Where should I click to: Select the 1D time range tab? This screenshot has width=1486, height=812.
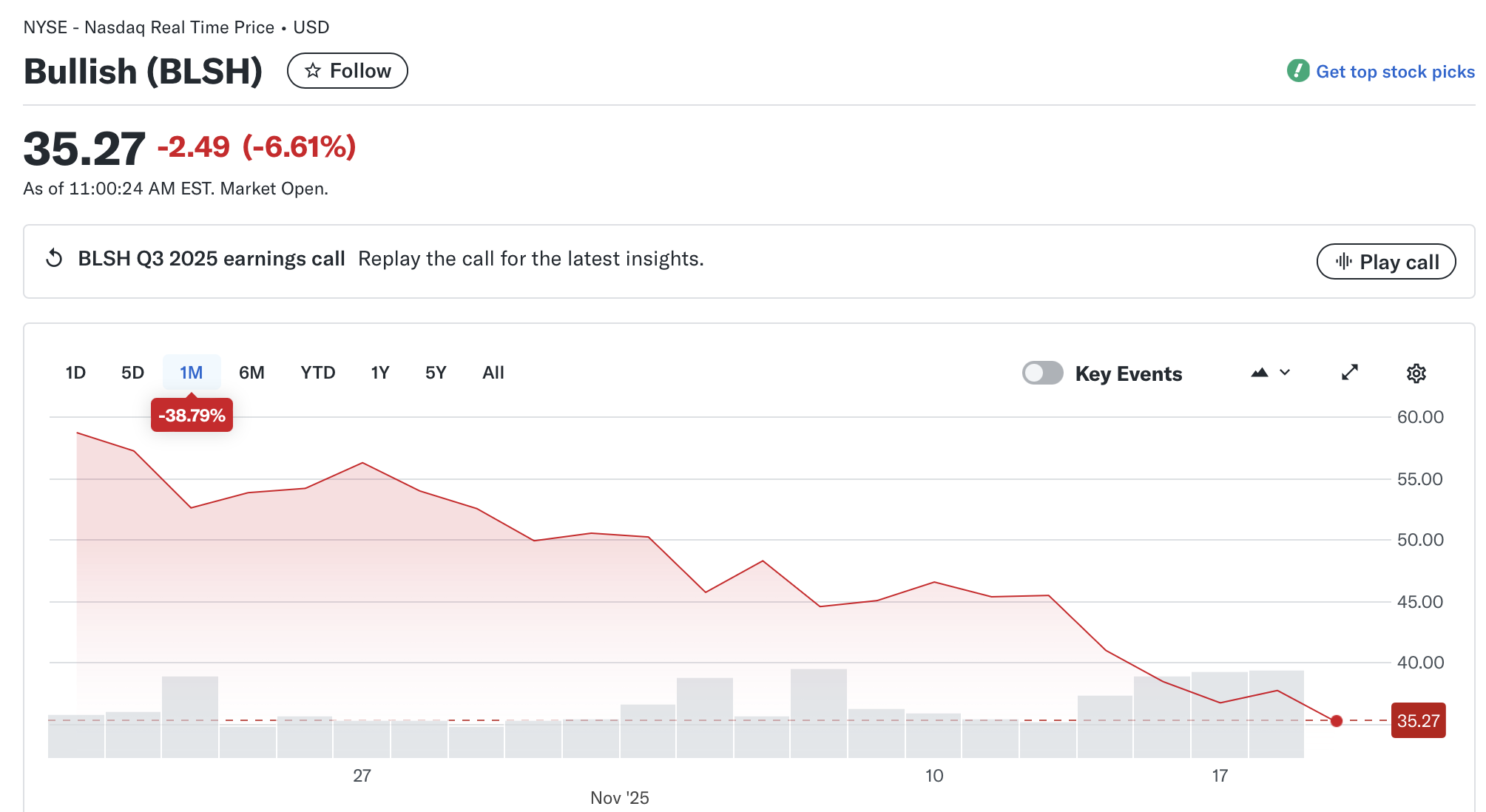(x=75, y=373)
